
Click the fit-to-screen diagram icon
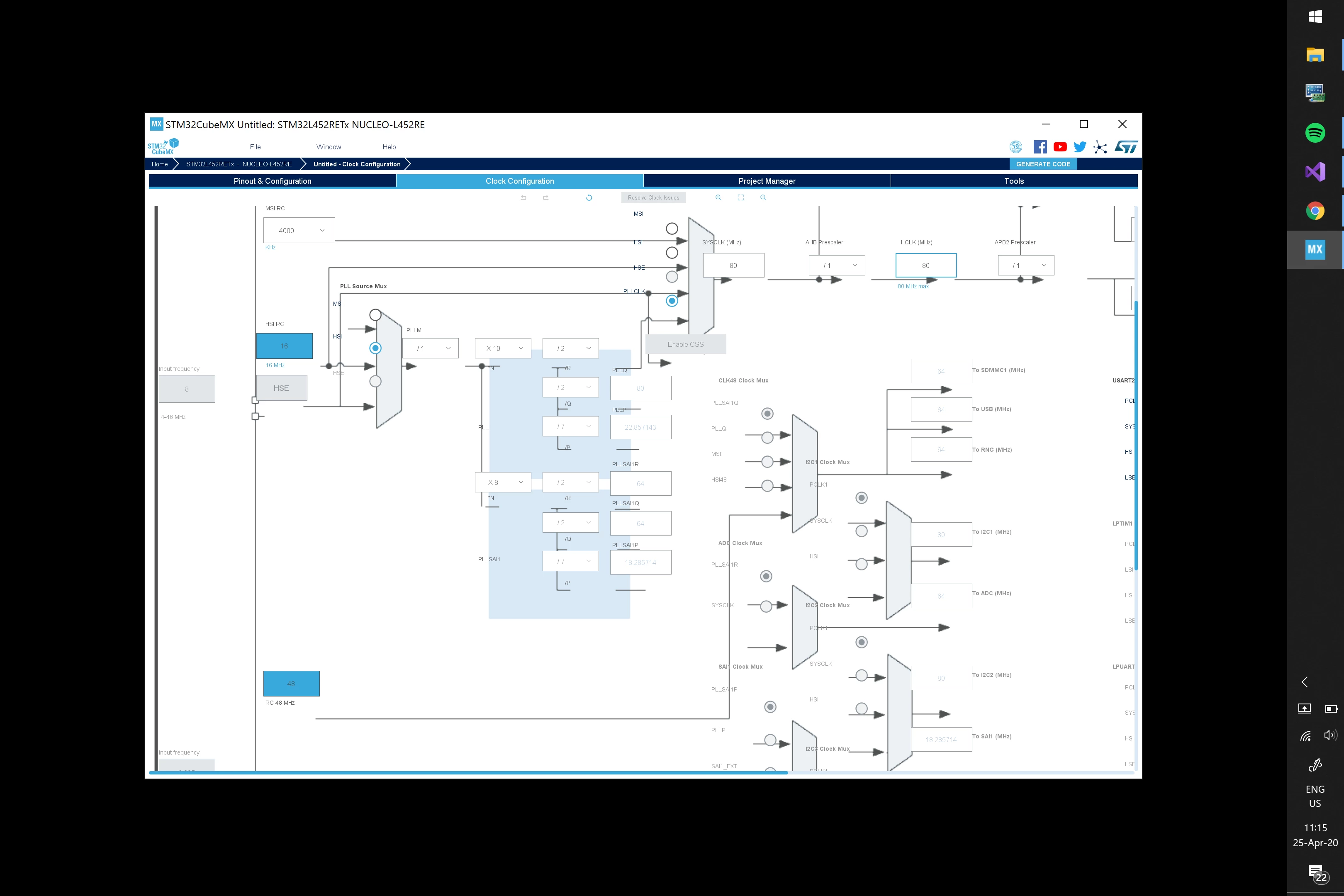pyautogui.click(x=740, y=198)
